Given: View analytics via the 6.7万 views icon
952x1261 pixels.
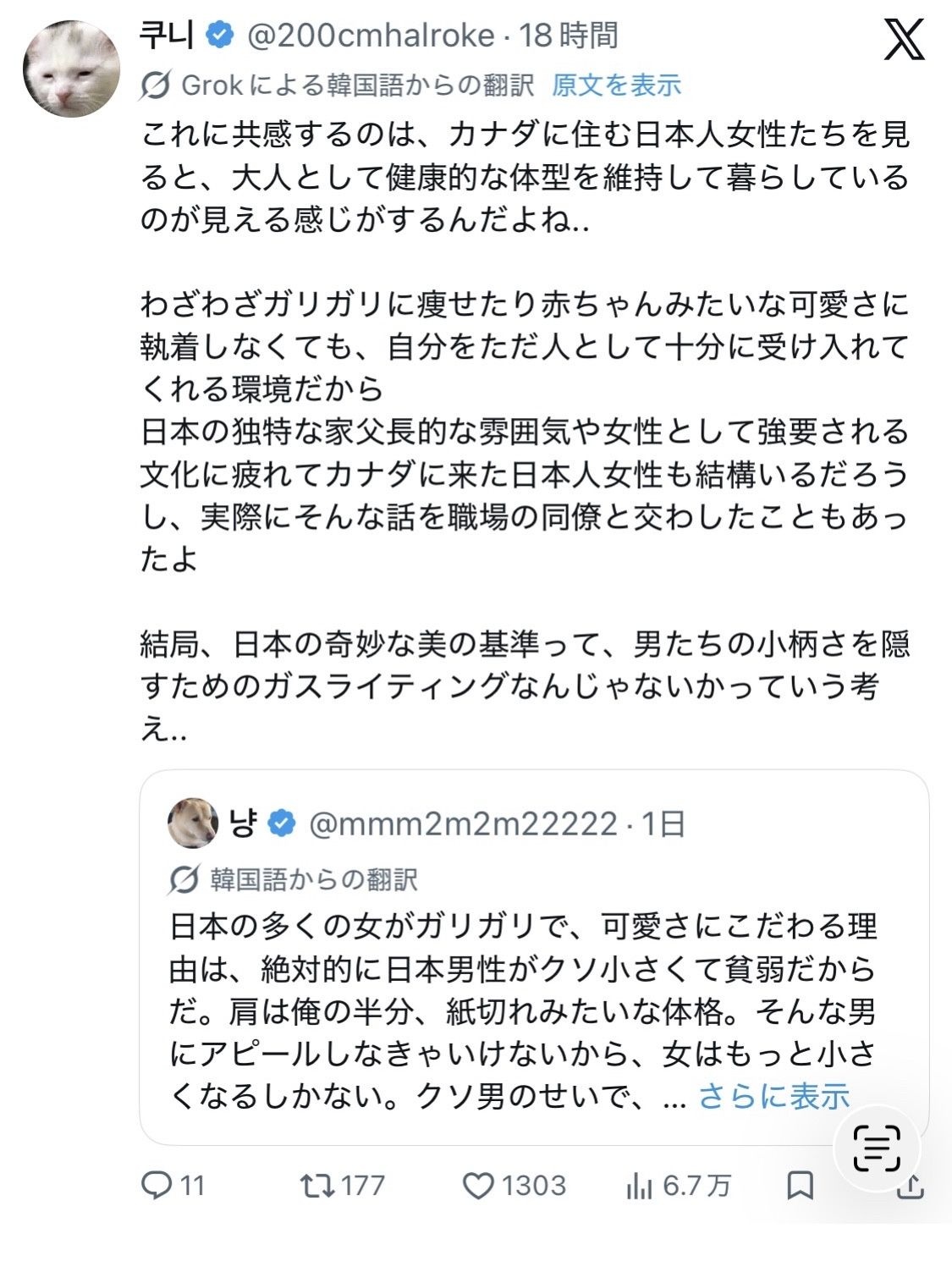Looking at the screenshot, I should tap(639, 1186).
